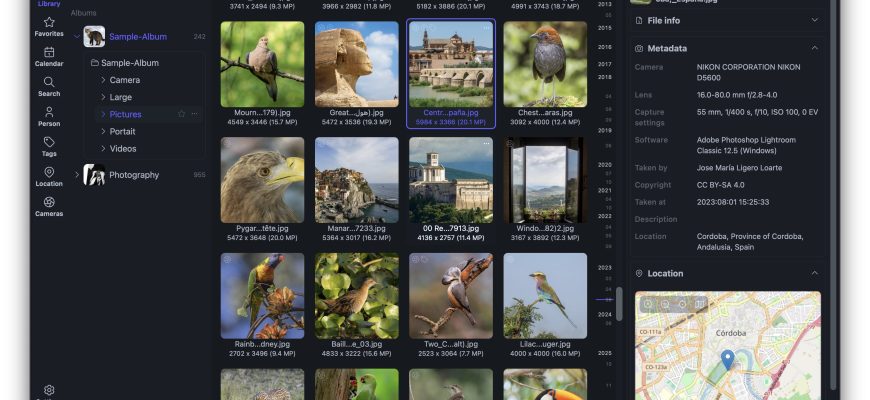
Task: Collapse the Metadata panel
Action: click(815, 48)
